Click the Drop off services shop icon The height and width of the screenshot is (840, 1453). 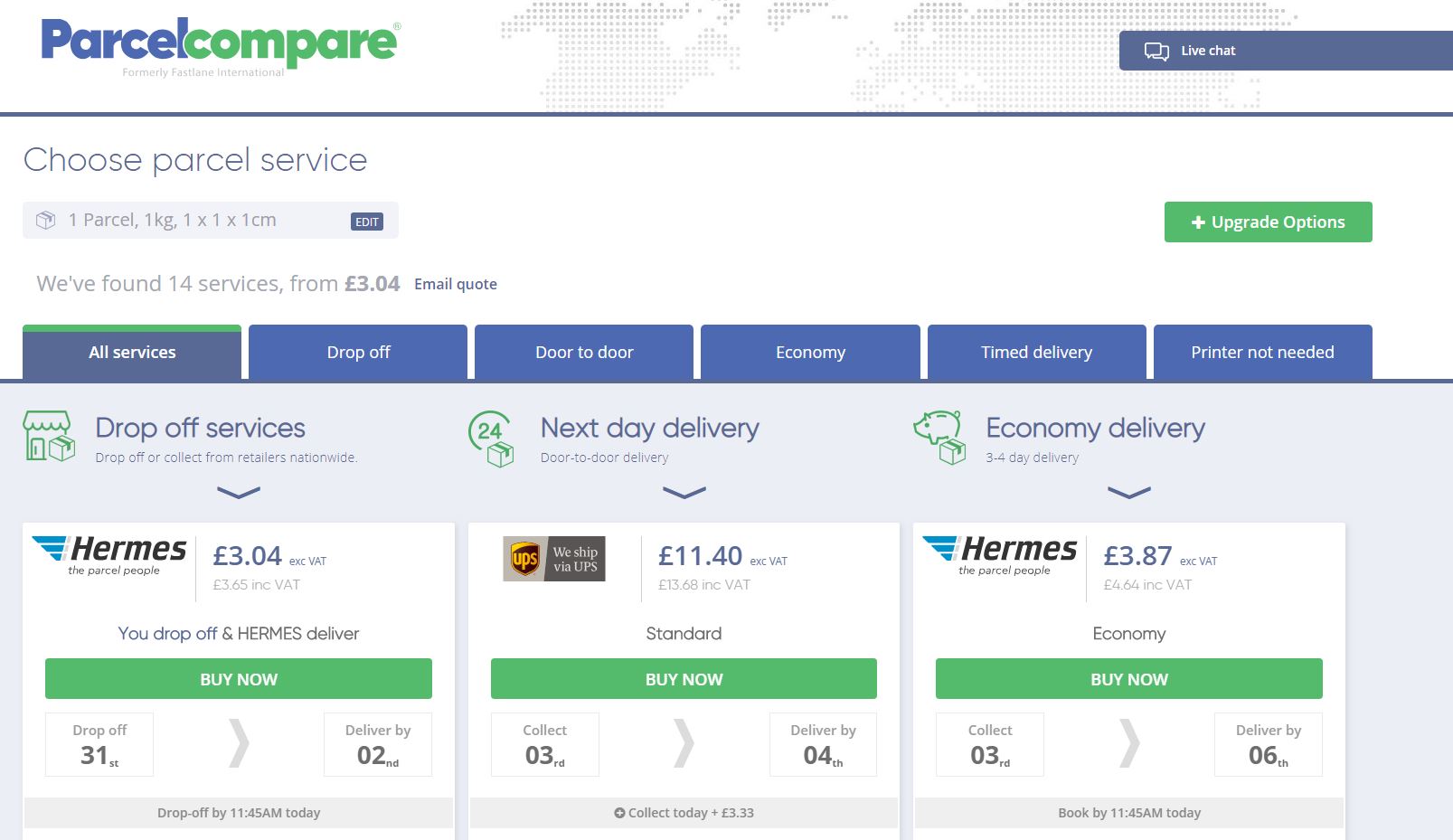point(49,437)
